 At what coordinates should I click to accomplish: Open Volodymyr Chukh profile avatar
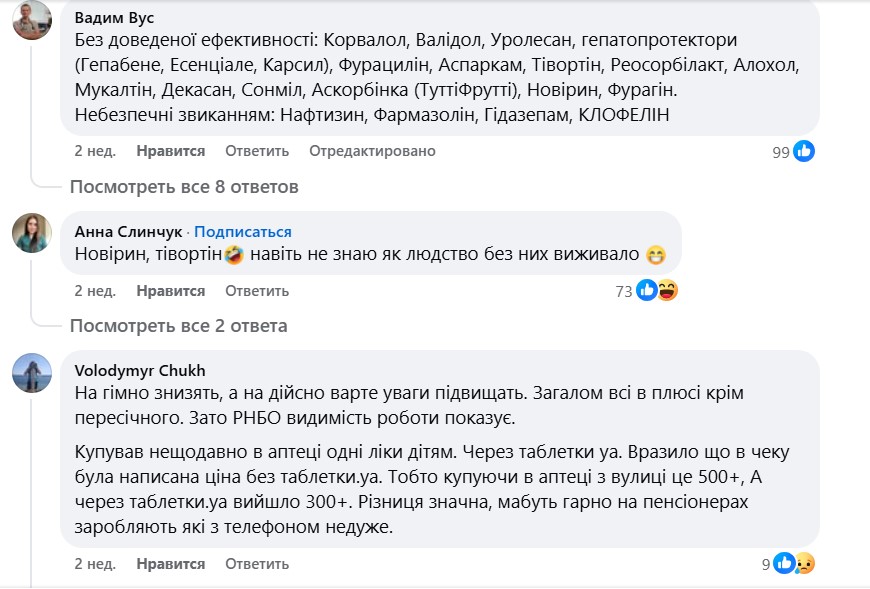(32, 373)
